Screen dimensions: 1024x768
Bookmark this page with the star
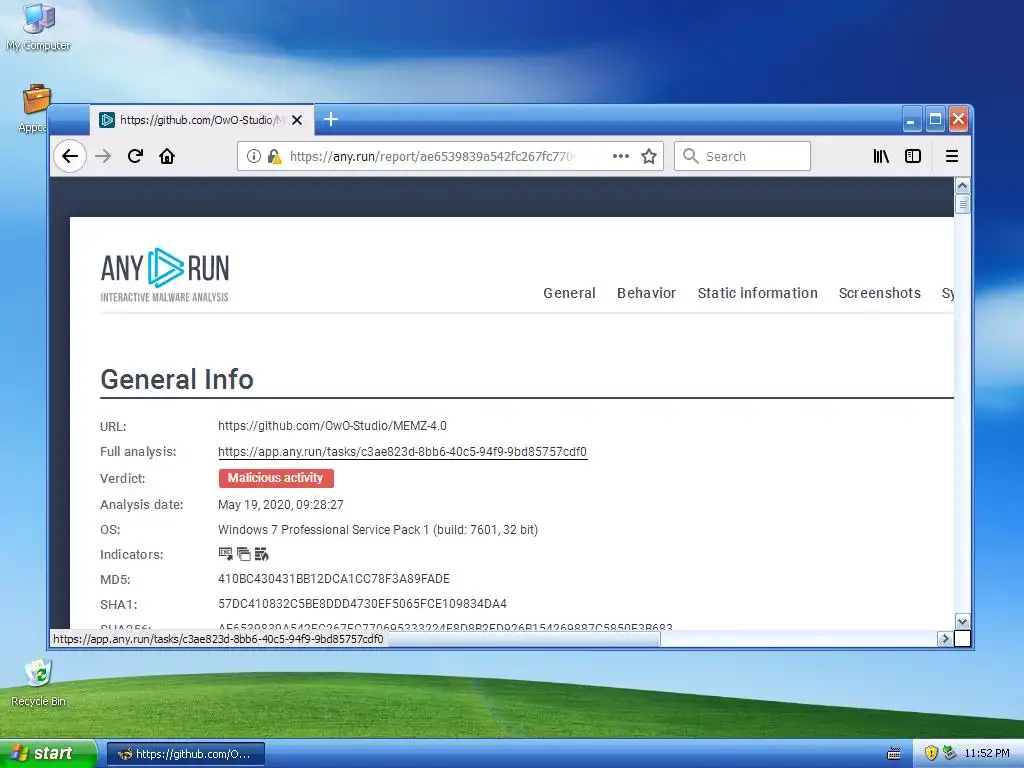(x=648, y=156)
